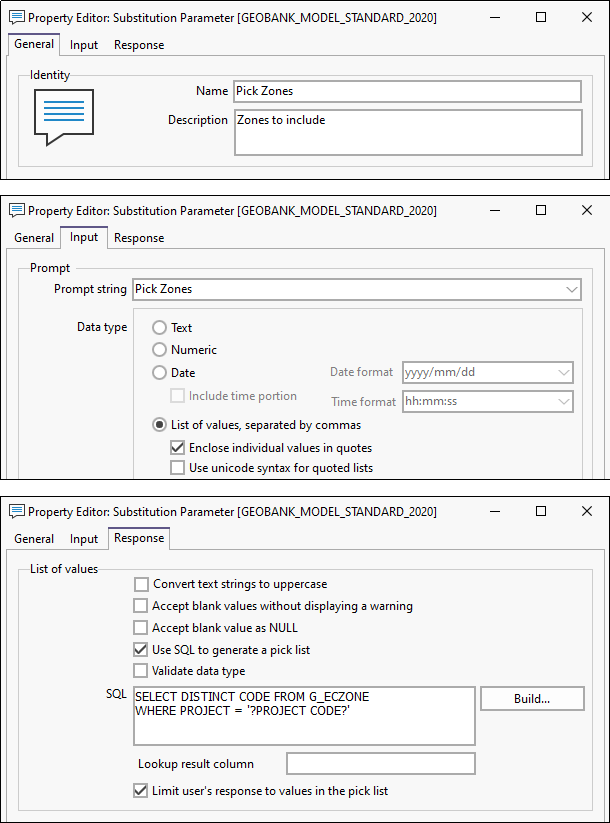610x823 pixels.
Task: Maximize the middle Property Editor window
Action: click(x=541, y=210)
